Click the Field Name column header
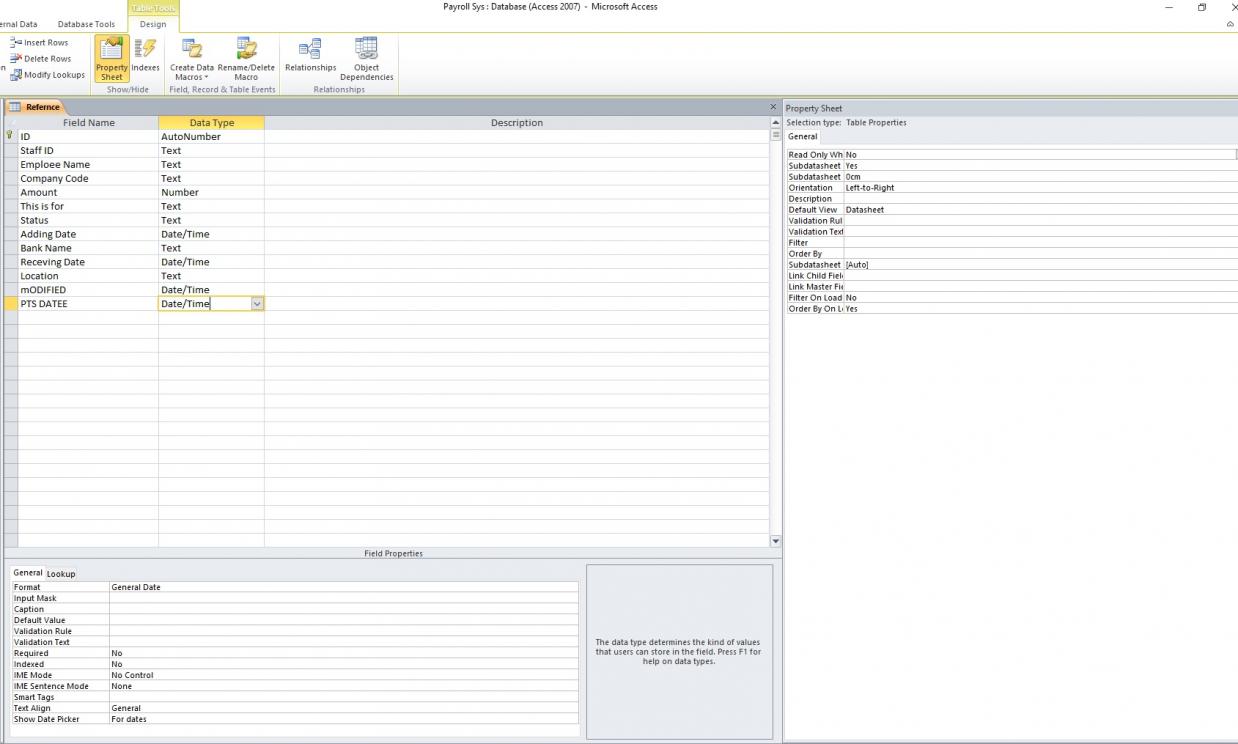Image resolution: width=1238 pixels, height=744 pixels. coord(88,123)
